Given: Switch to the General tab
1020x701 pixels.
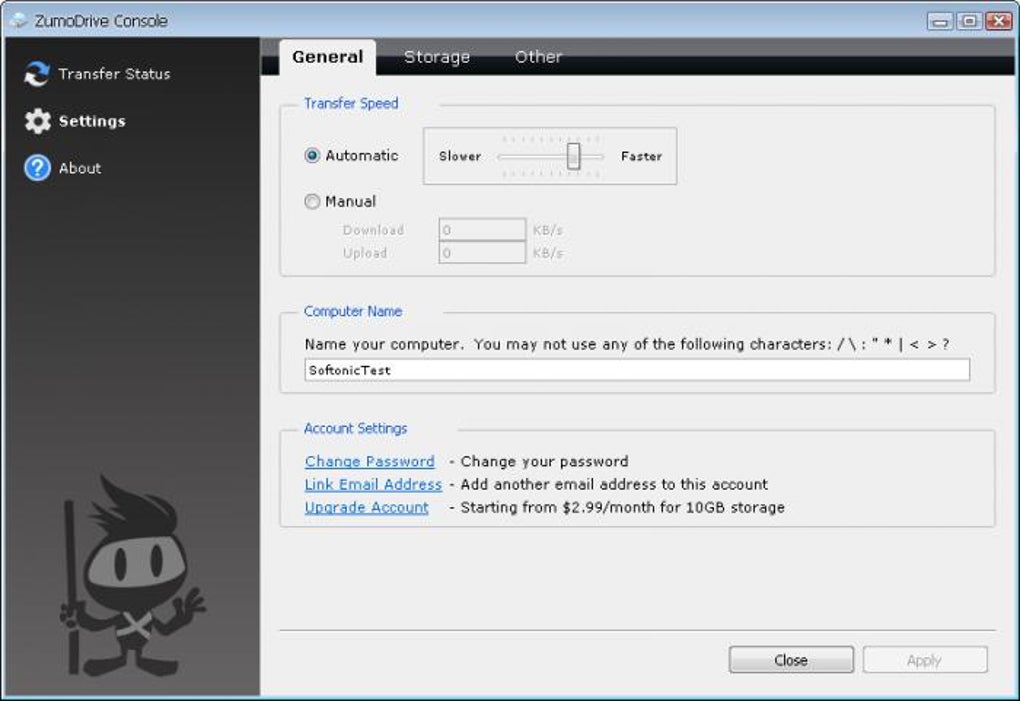Looking at the screenshot, I should (327, 57).
